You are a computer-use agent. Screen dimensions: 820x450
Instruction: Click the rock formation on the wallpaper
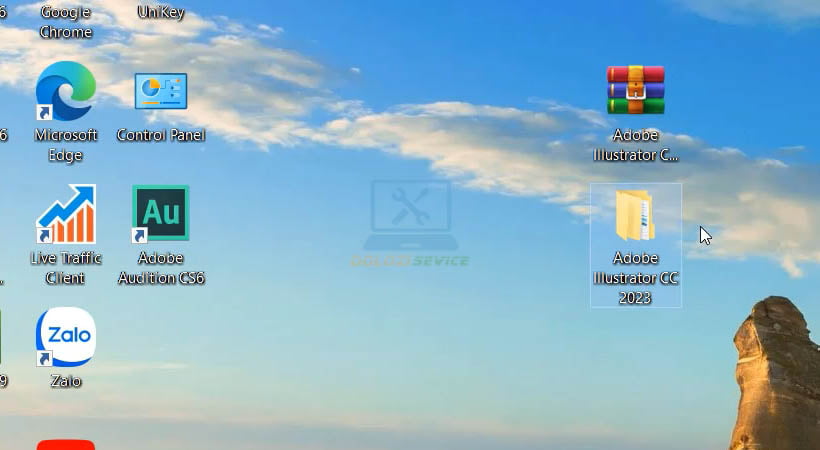click(x=776, y=380)
